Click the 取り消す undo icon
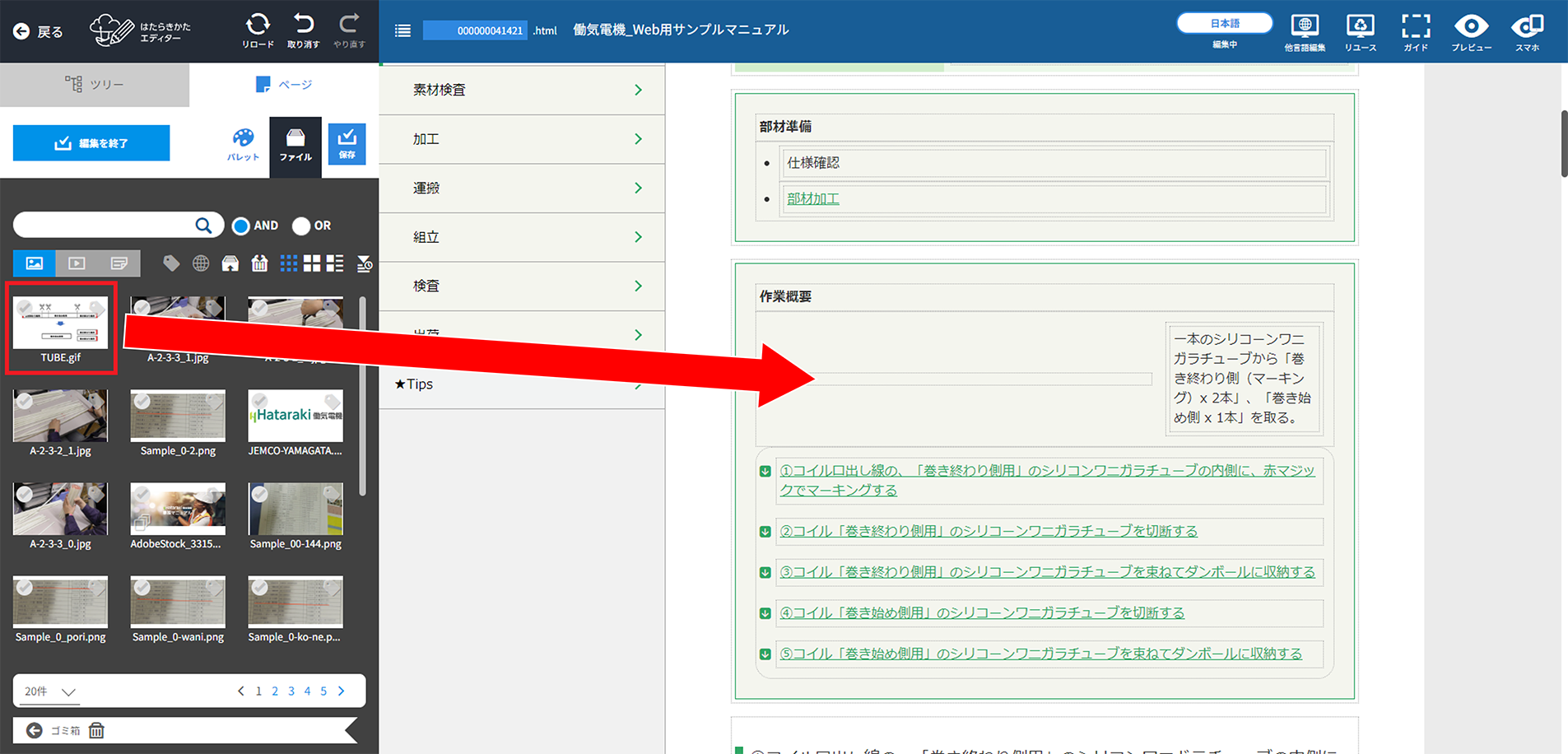The width and height of the screenshot is (1568, 754). click(x=303, y=25)
